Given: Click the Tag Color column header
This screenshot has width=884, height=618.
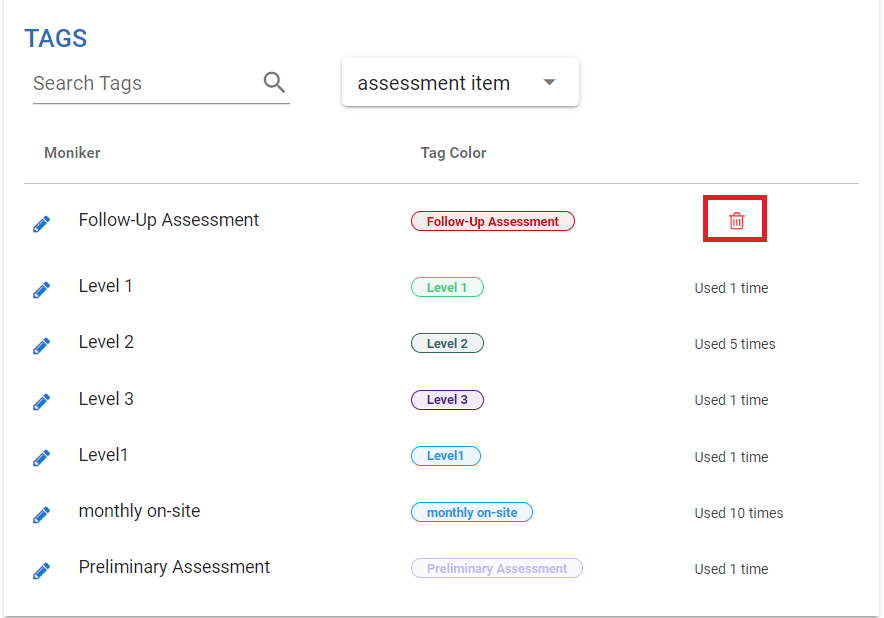Looking at the screenshot, I should pos(453,153).
